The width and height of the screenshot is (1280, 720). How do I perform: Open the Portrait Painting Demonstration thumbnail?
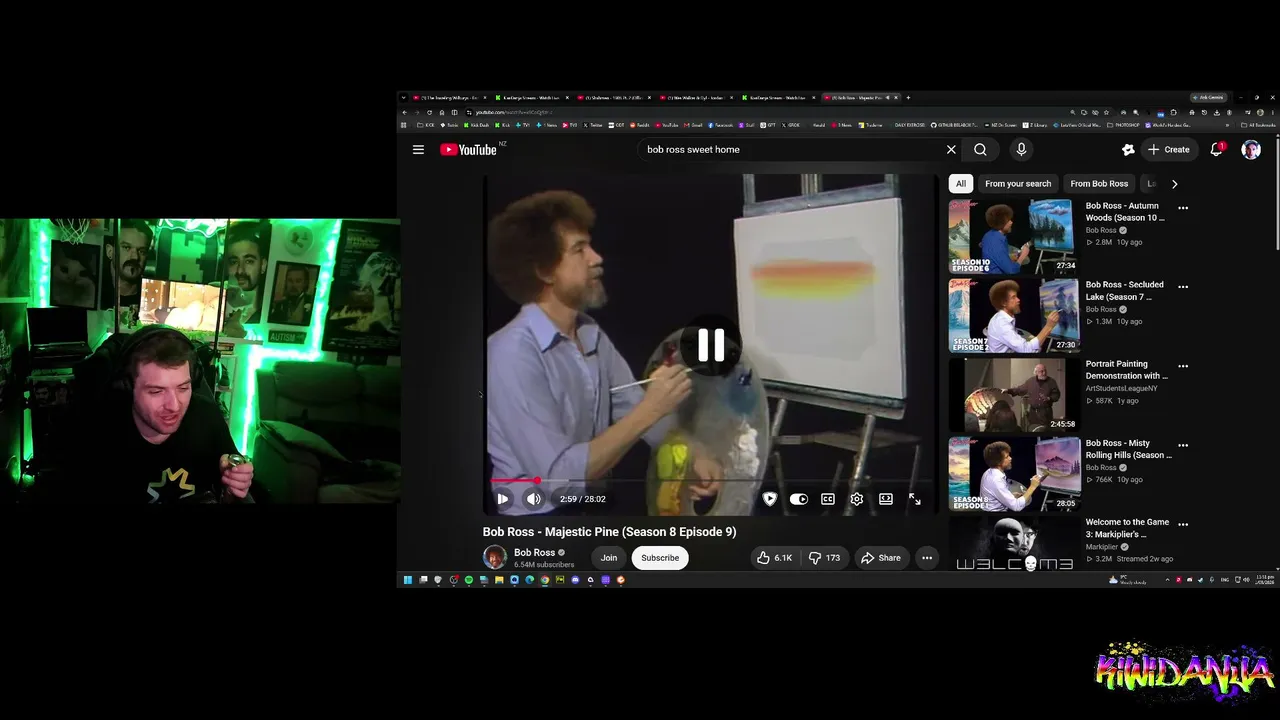click(1014, 394)
